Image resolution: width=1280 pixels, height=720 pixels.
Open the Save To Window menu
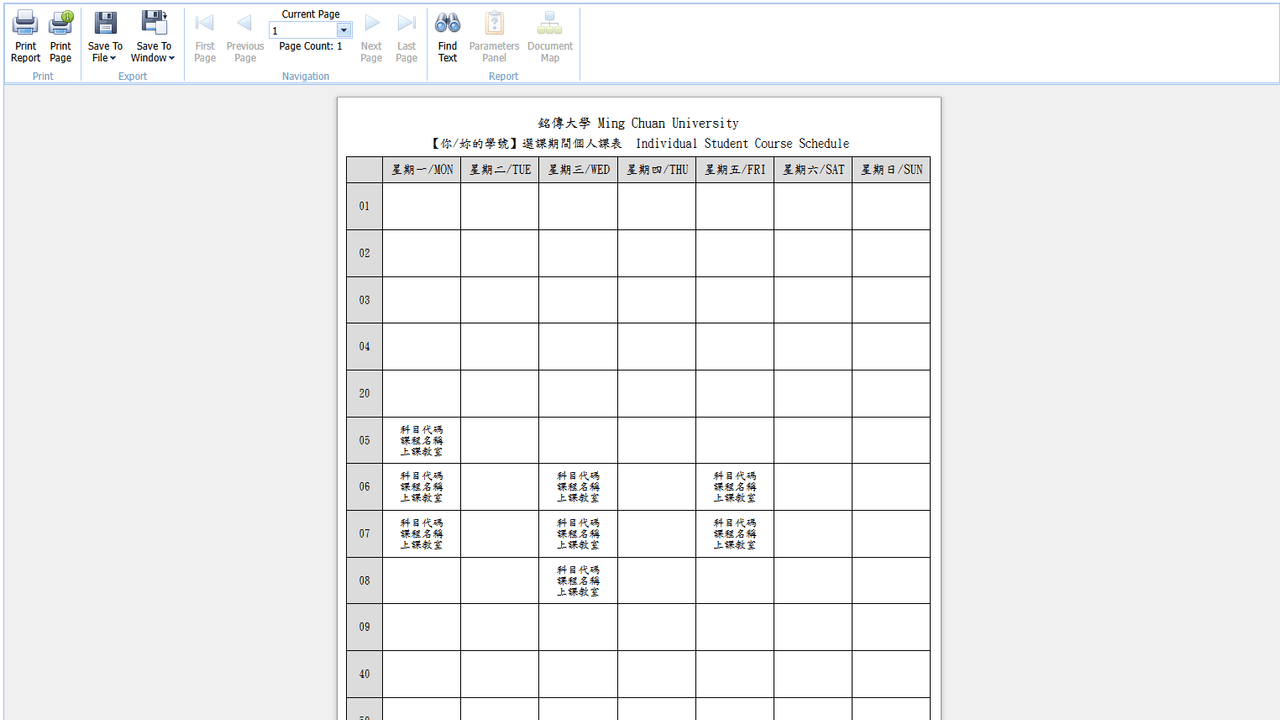(x=153, y=37)
